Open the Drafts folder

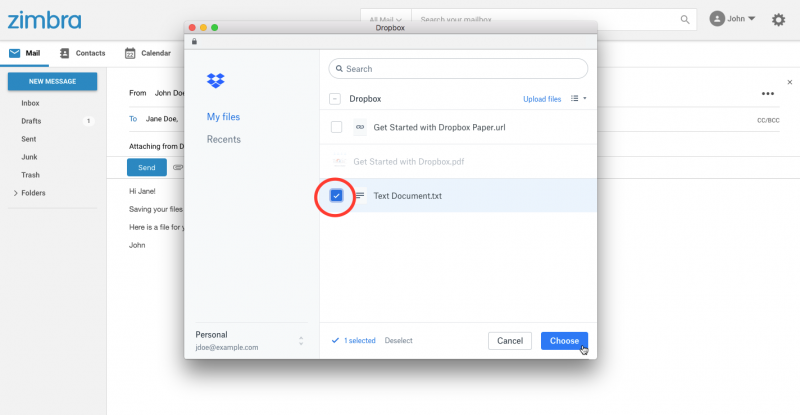[31, 121]
